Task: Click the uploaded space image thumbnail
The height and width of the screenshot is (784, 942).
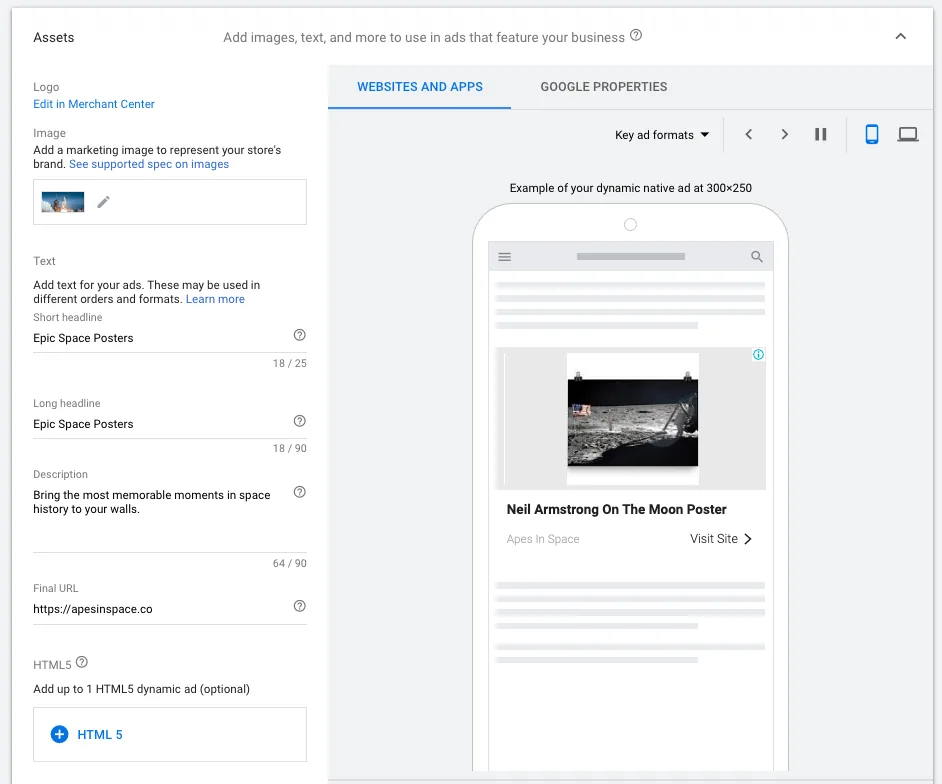Action: [x=63, y=201]
